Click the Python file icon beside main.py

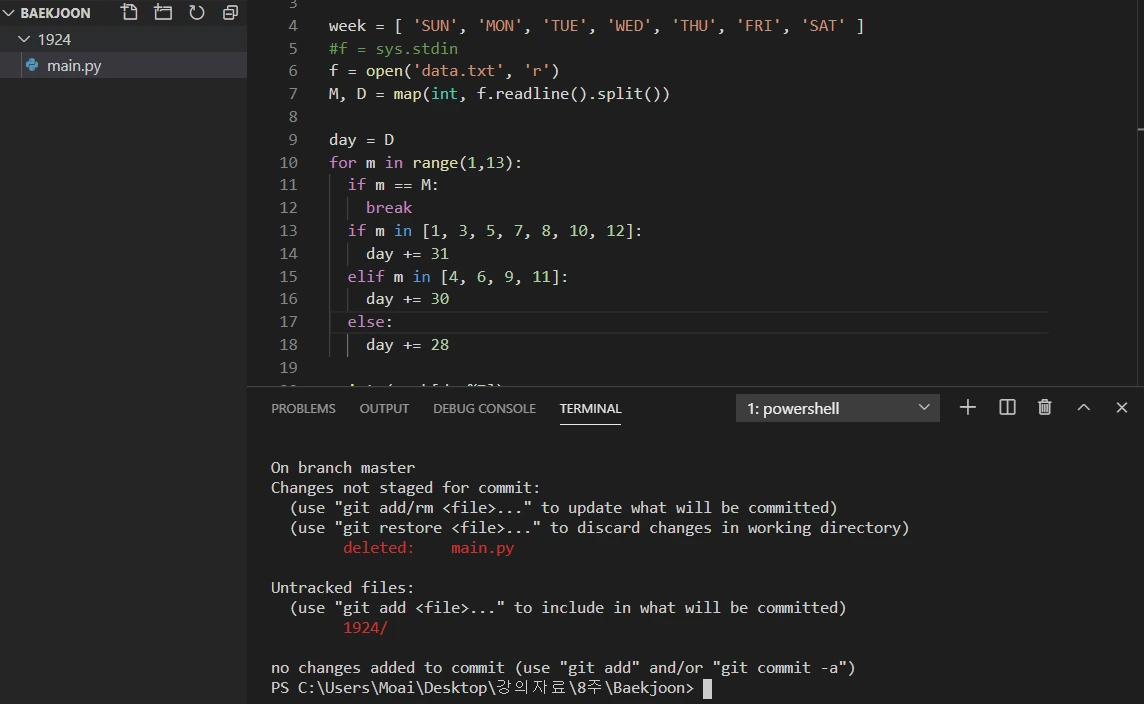(31, 66)
